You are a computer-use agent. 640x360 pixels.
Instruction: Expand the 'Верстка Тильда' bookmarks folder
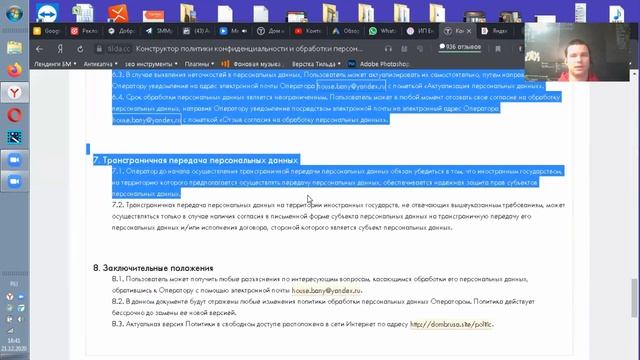click(316, 64)
